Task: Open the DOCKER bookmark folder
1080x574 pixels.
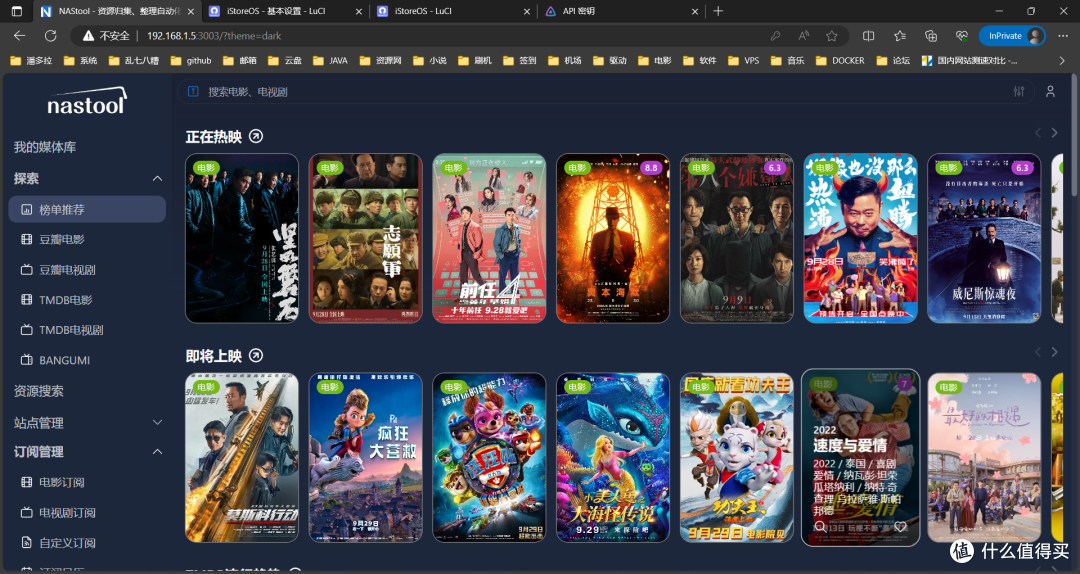Action: [840, 61]
